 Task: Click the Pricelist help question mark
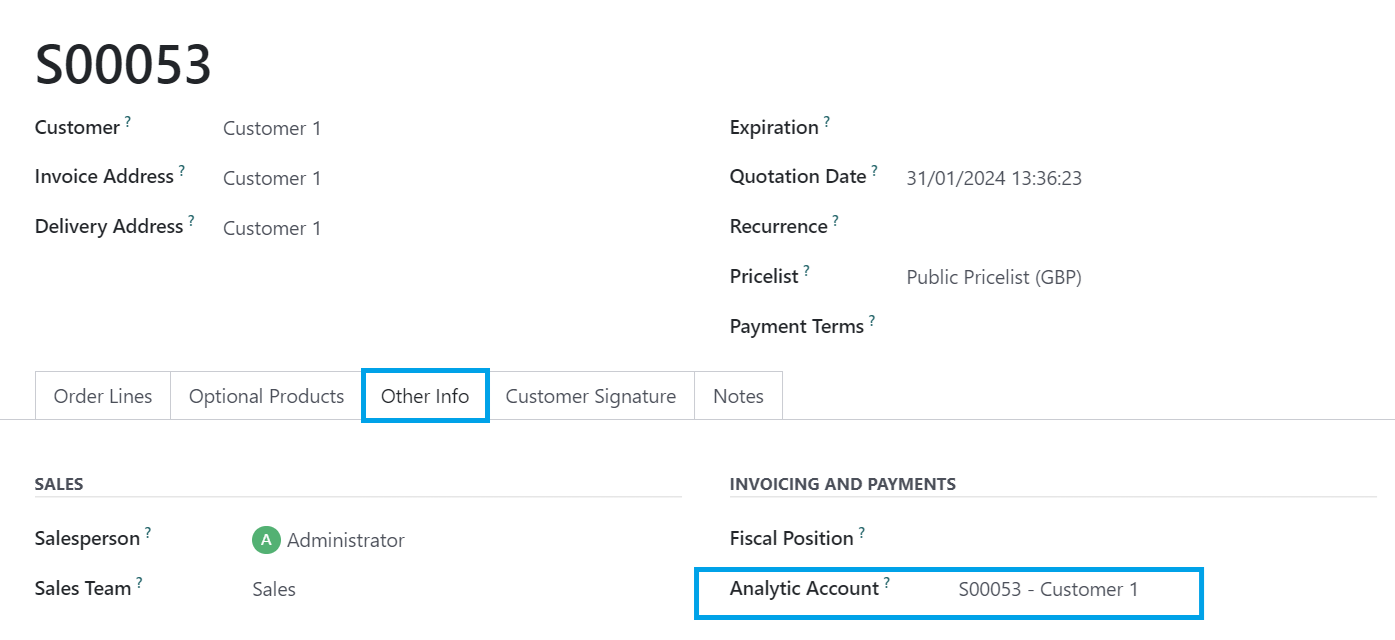(807, 269)
